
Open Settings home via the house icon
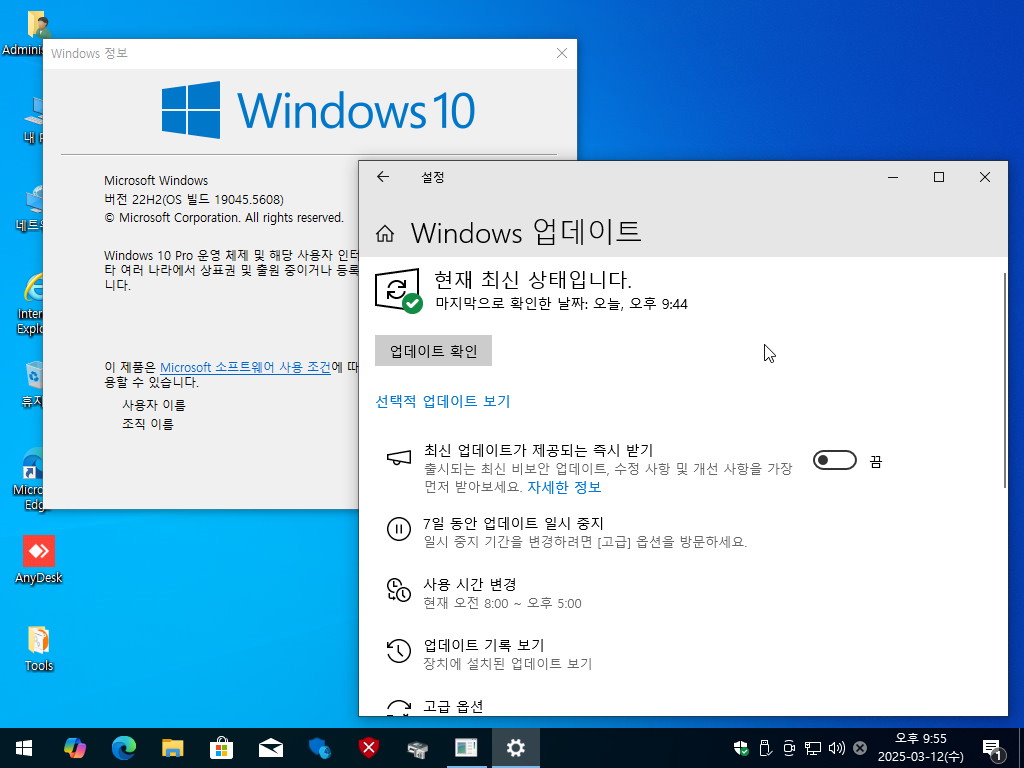pyautogui.click(x=385, y=233)
